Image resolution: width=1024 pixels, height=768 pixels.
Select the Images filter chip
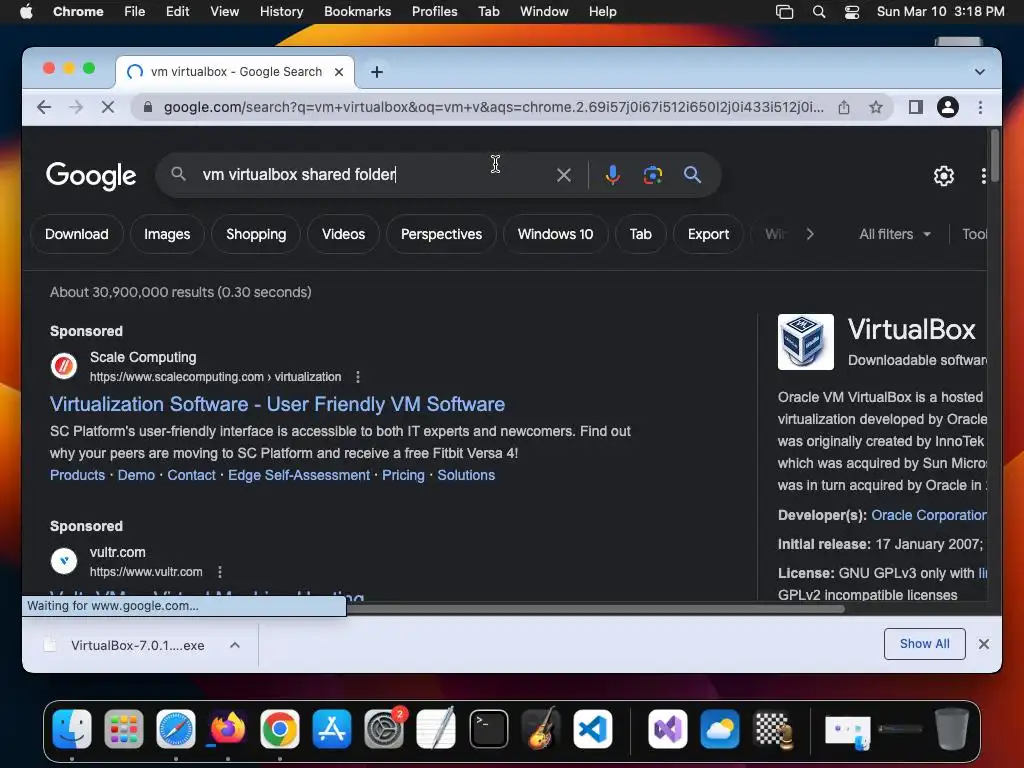click(167, 234)
